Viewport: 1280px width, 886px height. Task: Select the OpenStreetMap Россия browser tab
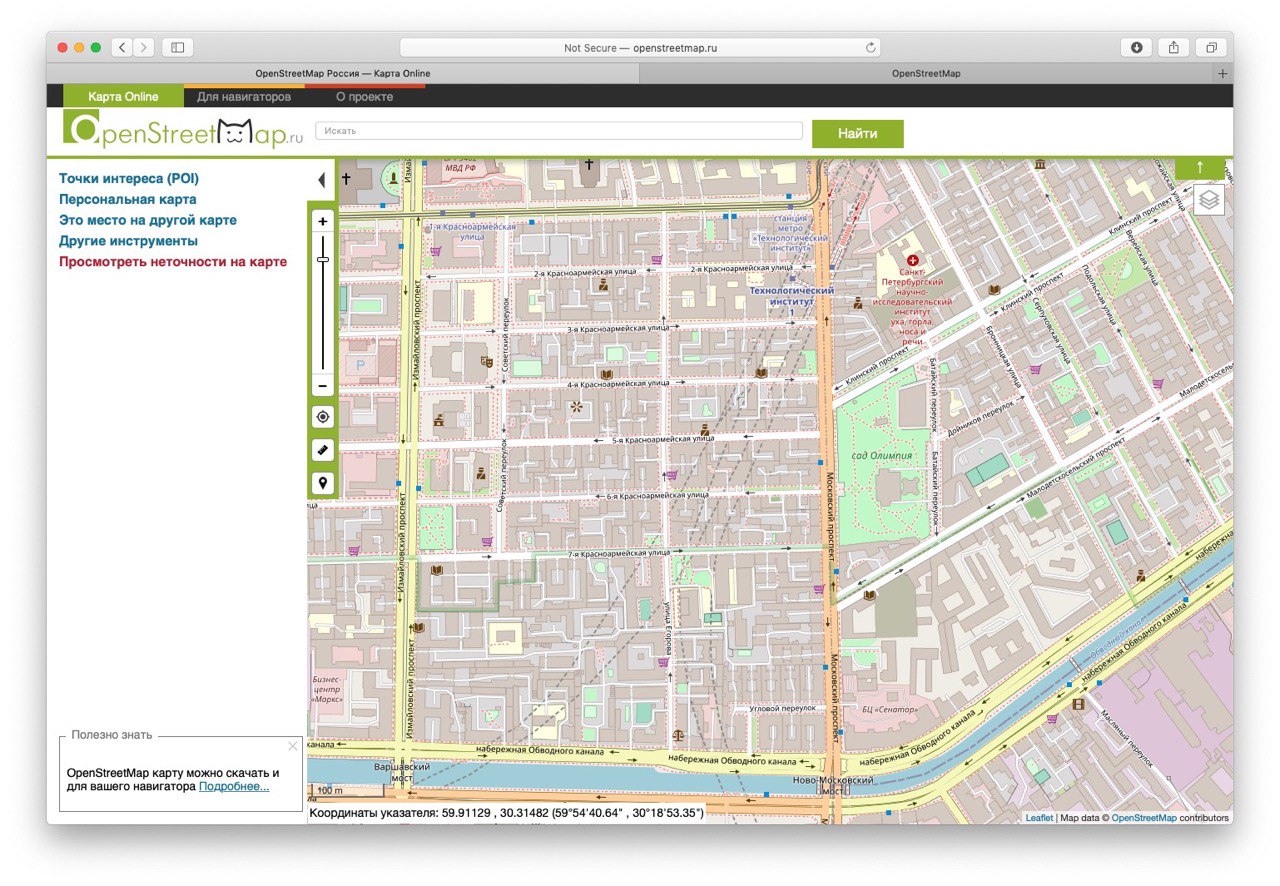[x=342, y=73]
